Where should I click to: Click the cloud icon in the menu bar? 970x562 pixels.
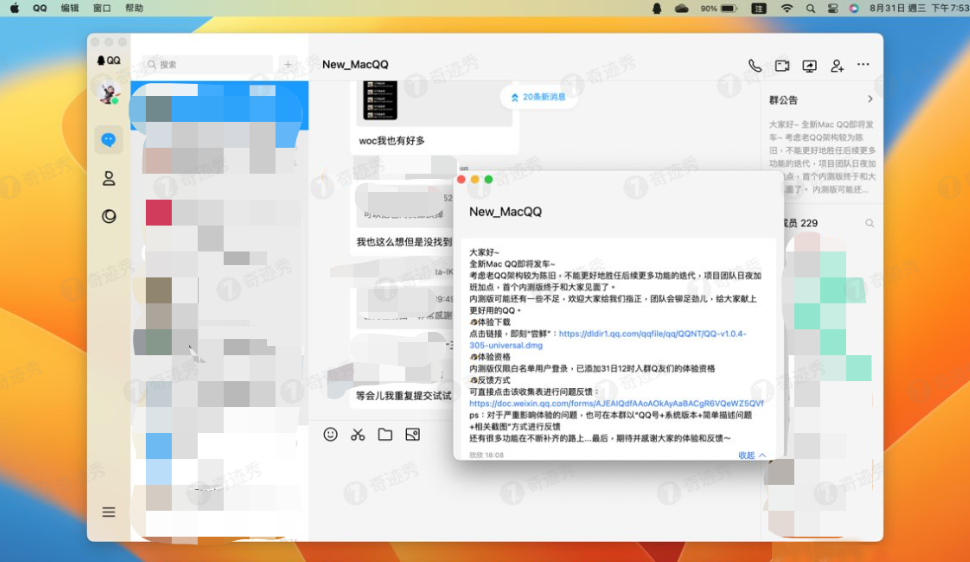tap(682, 8)
